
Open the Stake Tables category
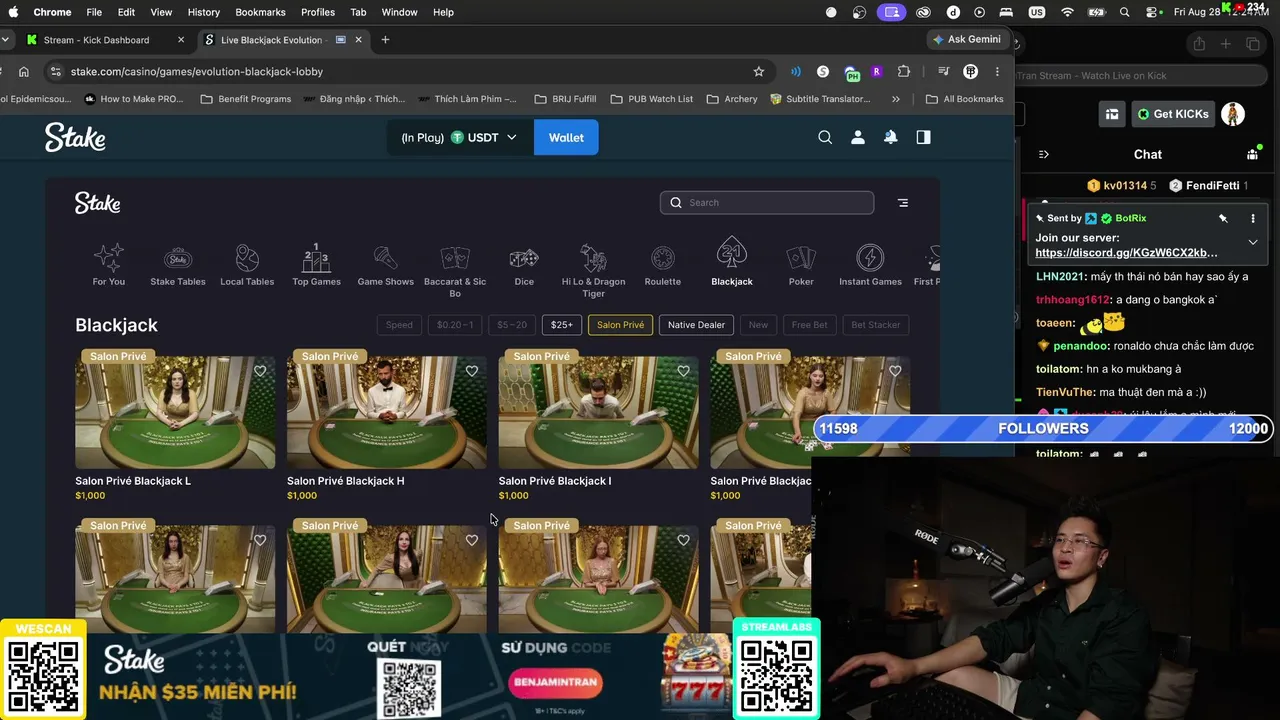[178, 265]
